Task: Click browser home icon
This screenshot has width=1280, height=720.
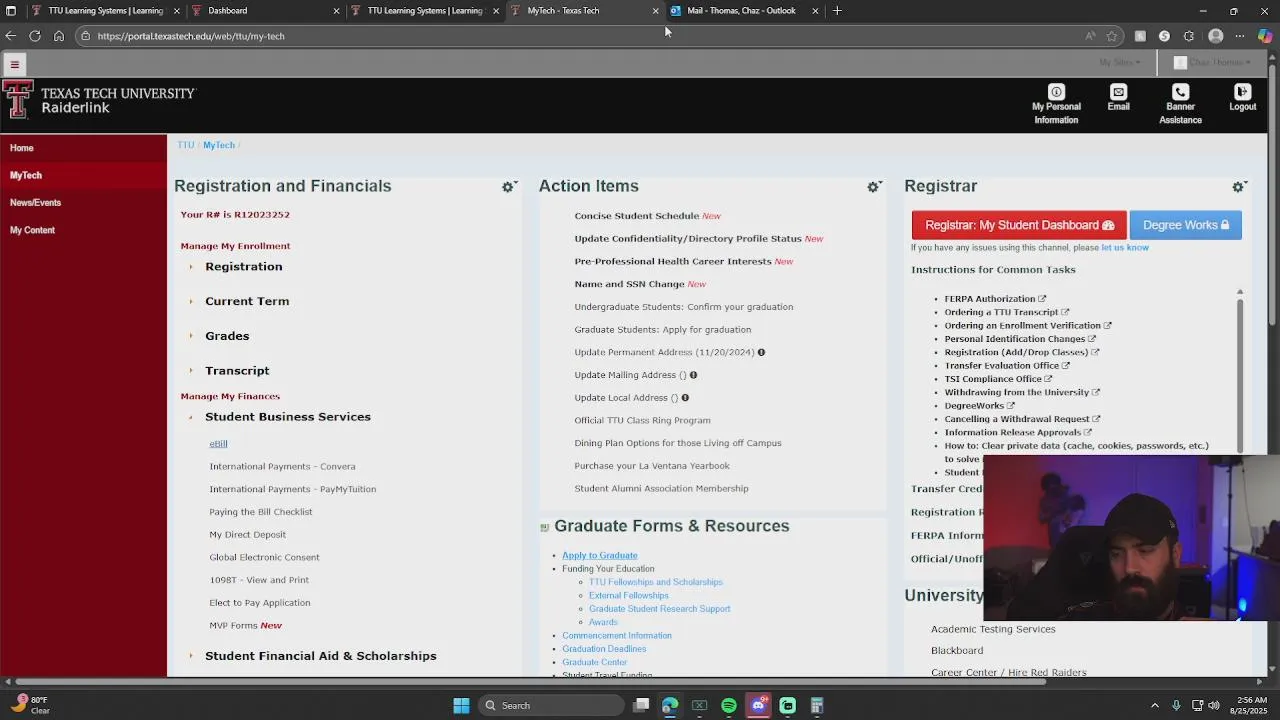Action: click(x=59, y=36)
